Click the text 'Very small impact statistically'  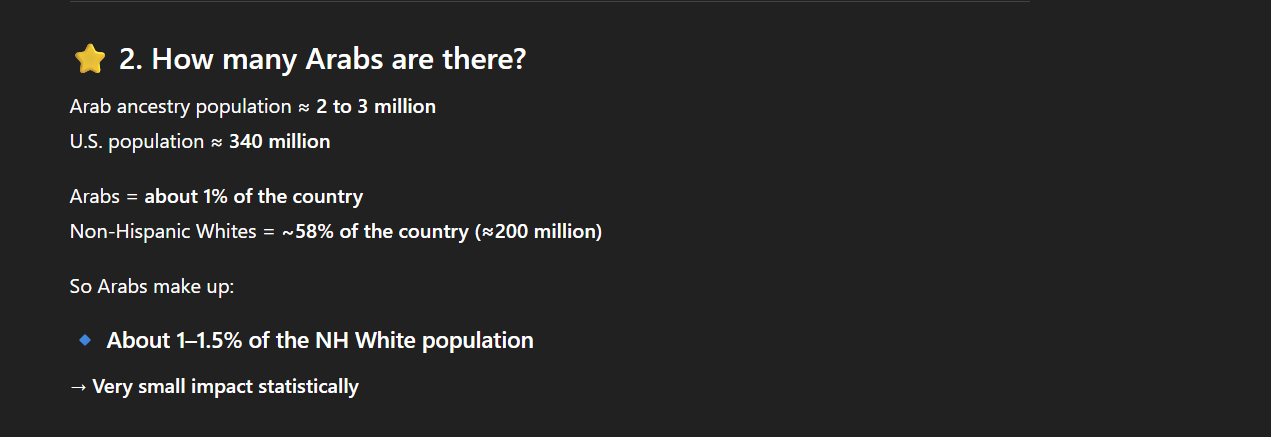pyautogui.click(x=225, y=387)
